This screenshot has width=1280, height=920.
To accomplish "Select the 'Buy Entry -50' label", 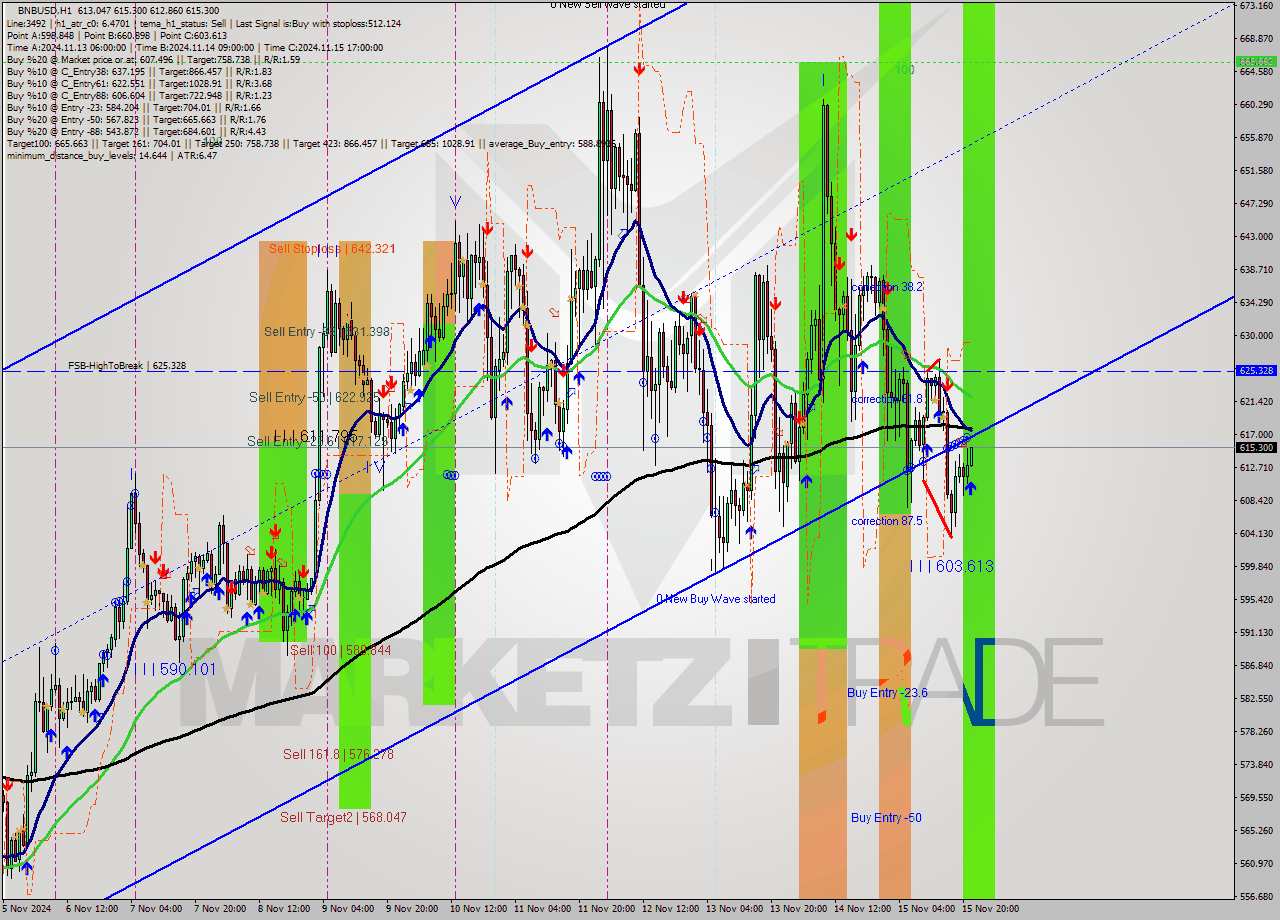I will [x=886, y=817].
